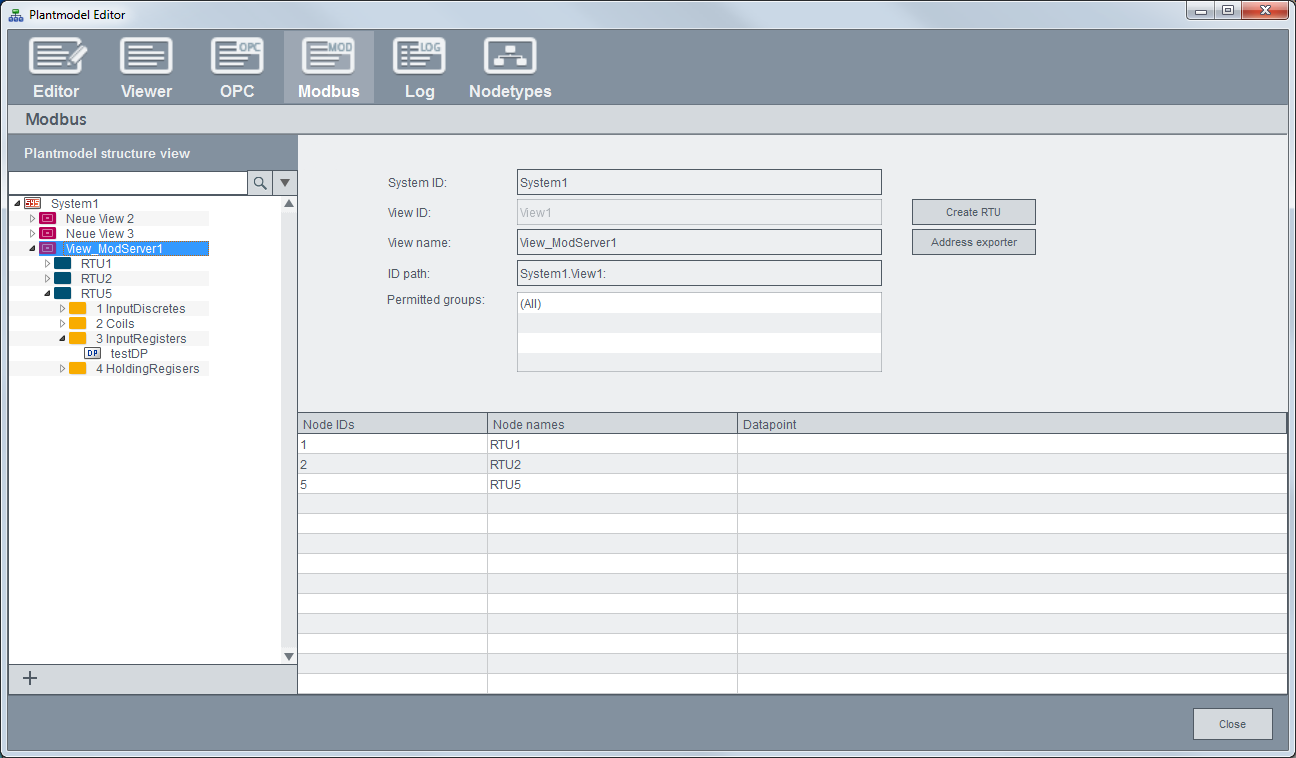Collapse the View_ModServer1 node

pyautogui.click(x=32, y=249)
